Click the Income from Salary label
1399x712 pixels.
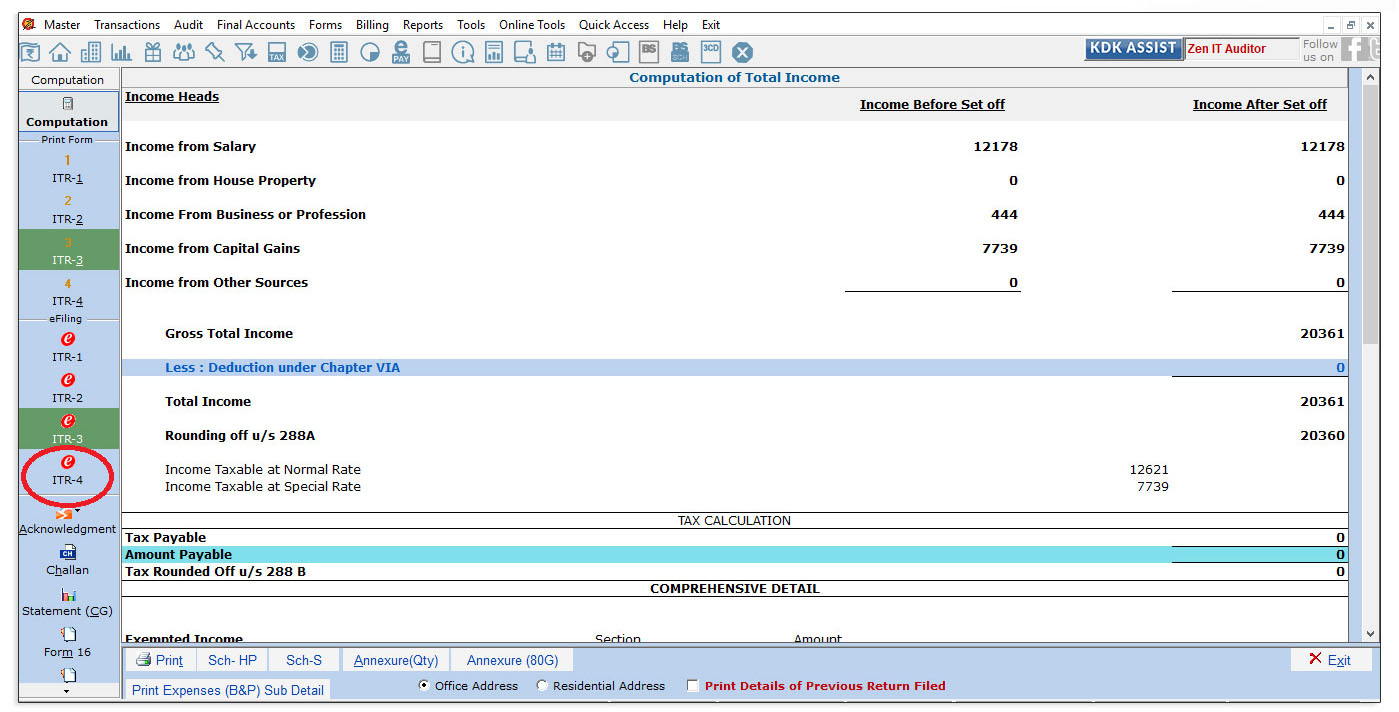pos(190,147)
